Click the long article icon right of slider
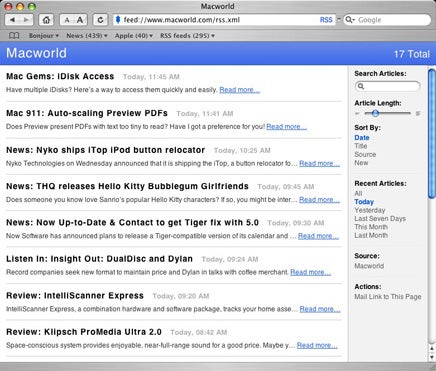The height and width of the screenshot is (371, 436). click(x=418, y=114)
